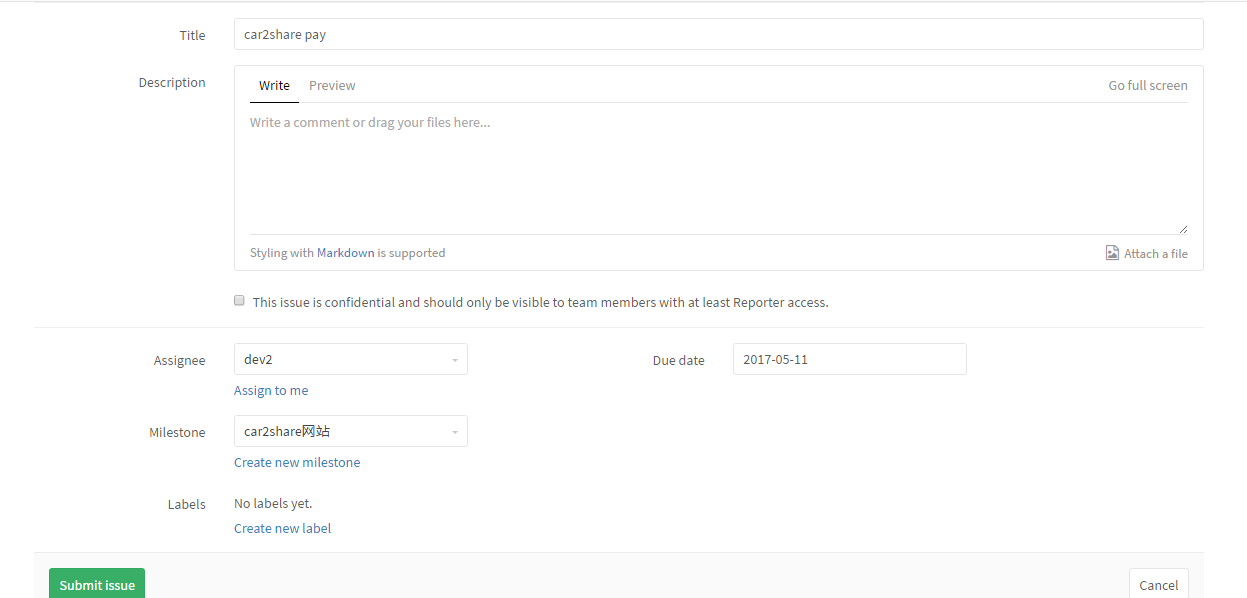Enable the confidential issue checkbox

[x=239, y=300]
